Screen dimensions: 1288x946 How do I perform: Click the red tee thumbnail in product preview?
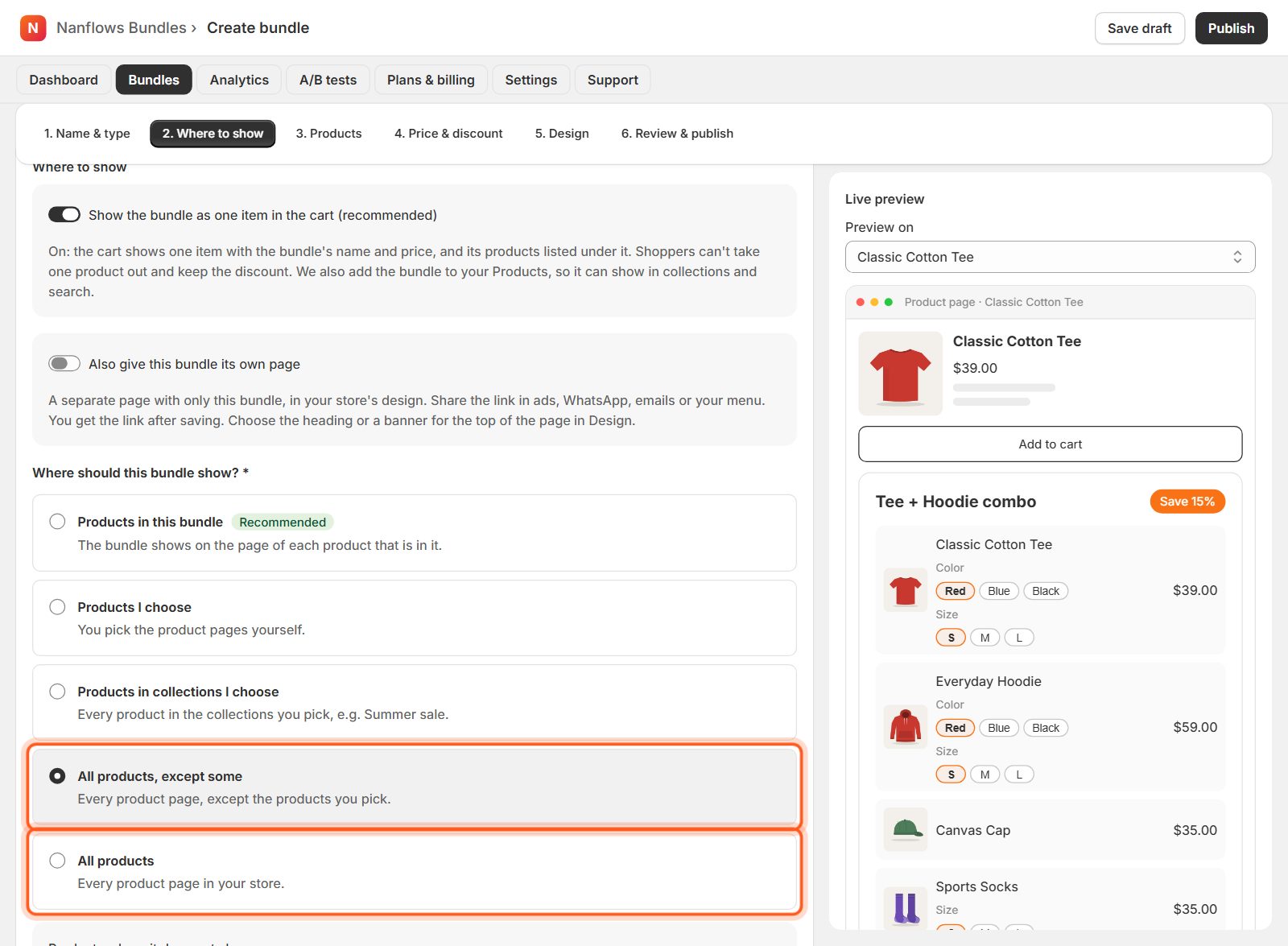tap(900, 374)
